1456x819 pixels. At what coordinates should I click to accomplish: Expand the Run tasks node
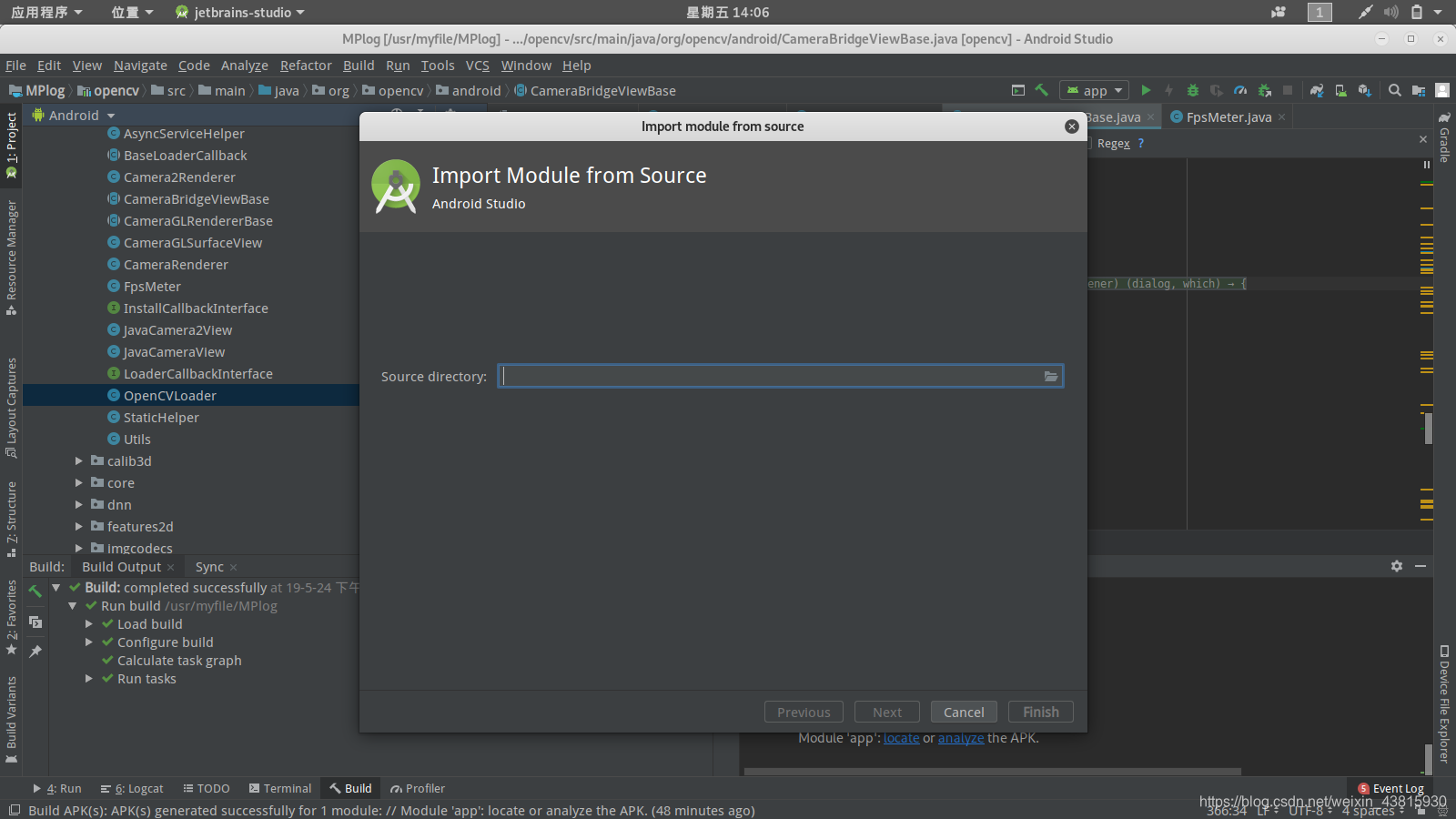[x=89, y=679]
